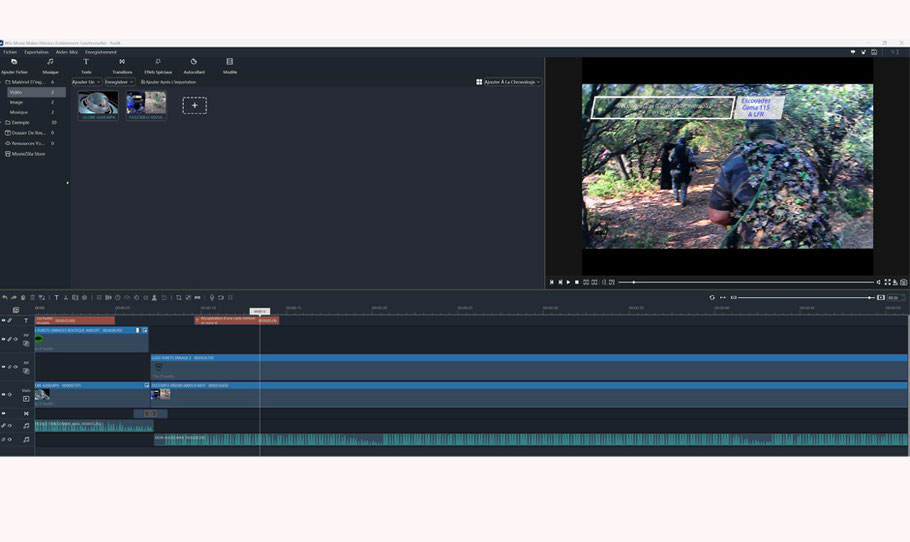Toggle eye icon on first music track
Viewport: 910px width, 542px height.
click(9, 425)
